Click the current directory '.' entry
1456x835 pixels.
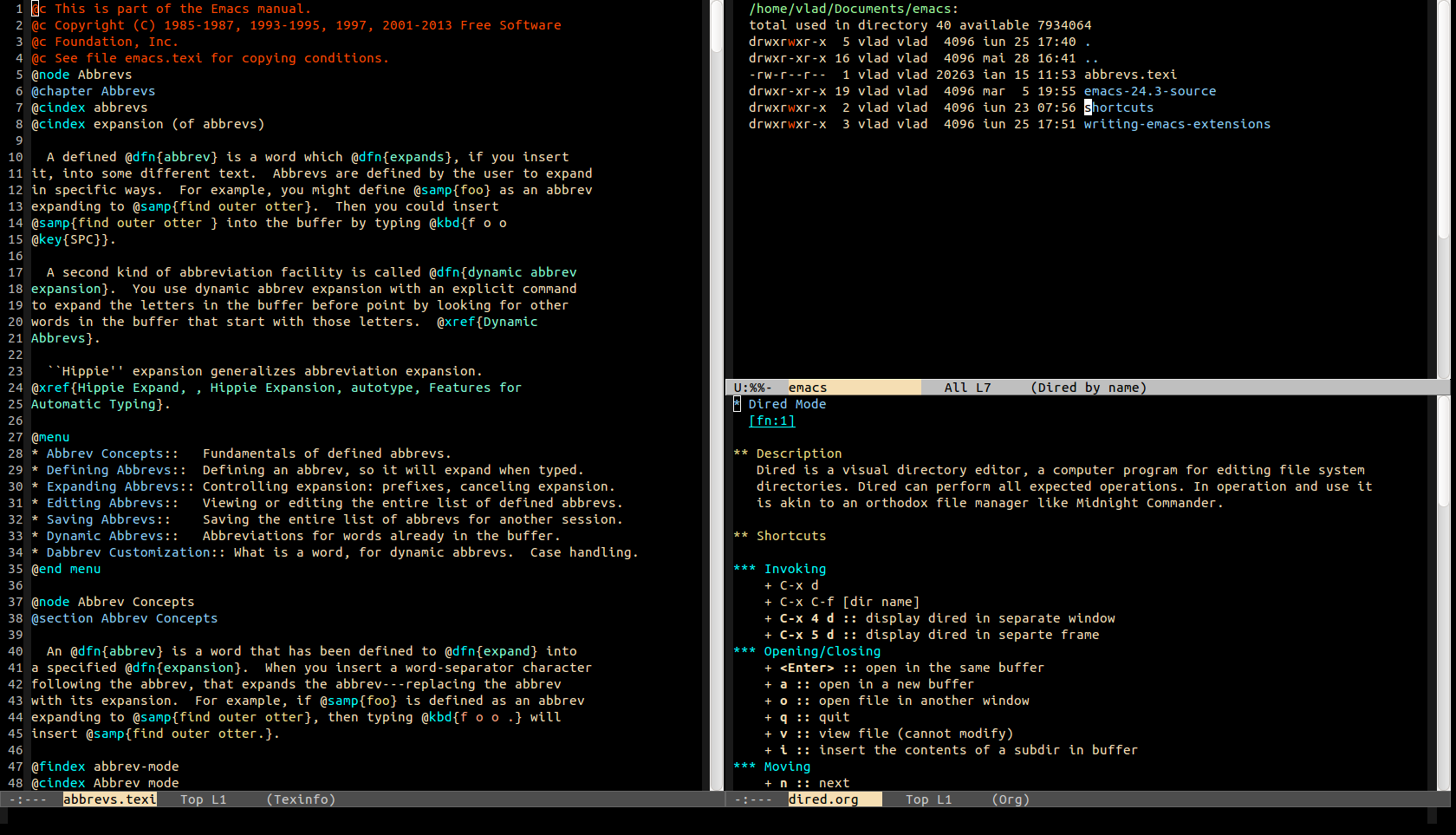[x=1088, y=42]
